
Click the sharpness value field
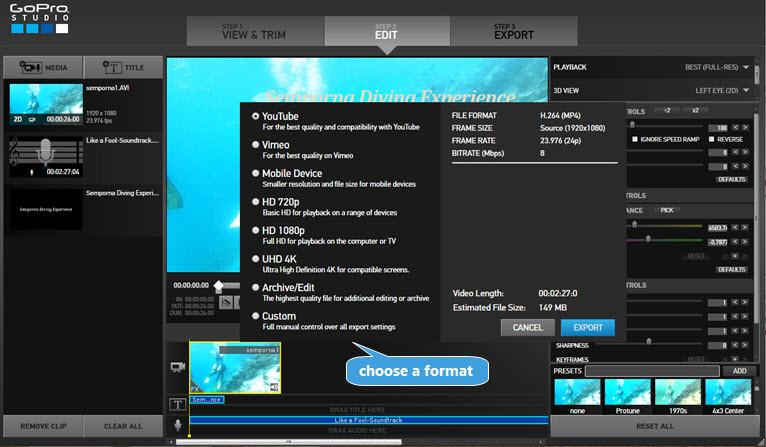(x=718, y=345)
